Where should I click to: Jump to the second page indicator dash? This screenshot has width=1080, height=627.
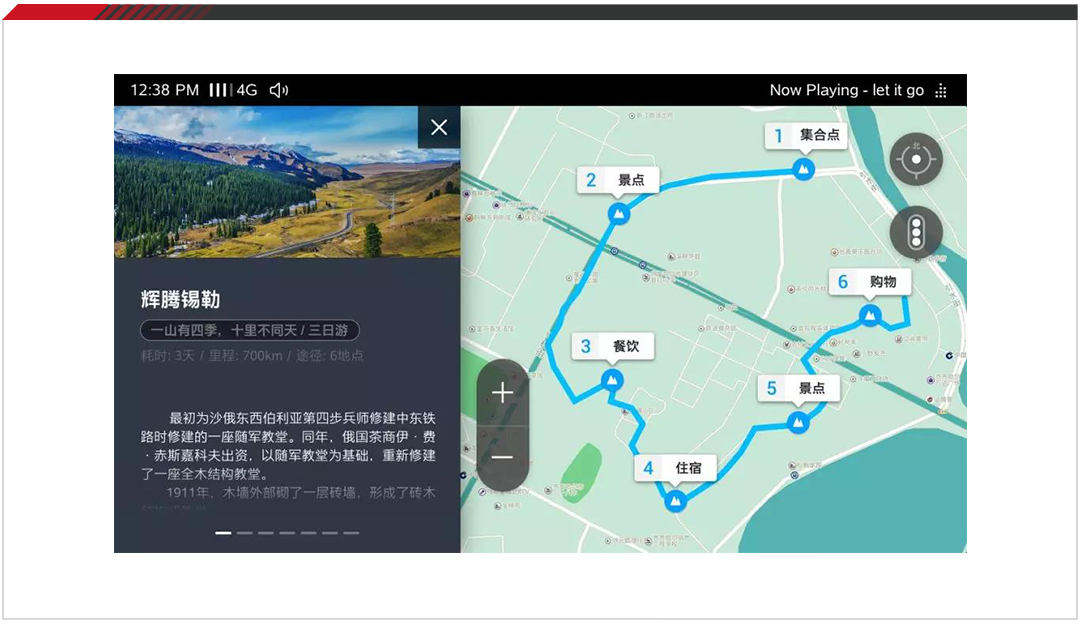click(245, 533)
